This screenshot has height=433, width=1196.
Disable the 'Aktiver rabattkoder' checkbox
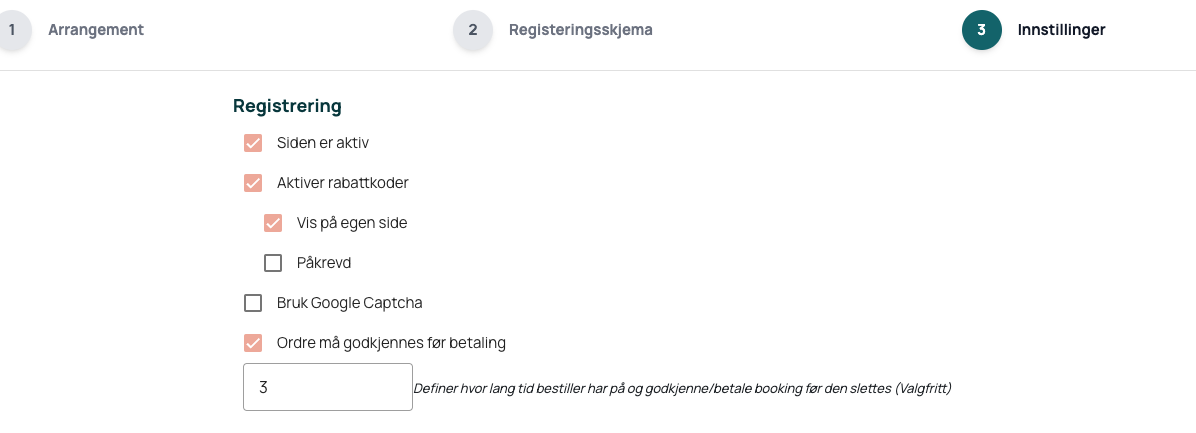point(253,183)
